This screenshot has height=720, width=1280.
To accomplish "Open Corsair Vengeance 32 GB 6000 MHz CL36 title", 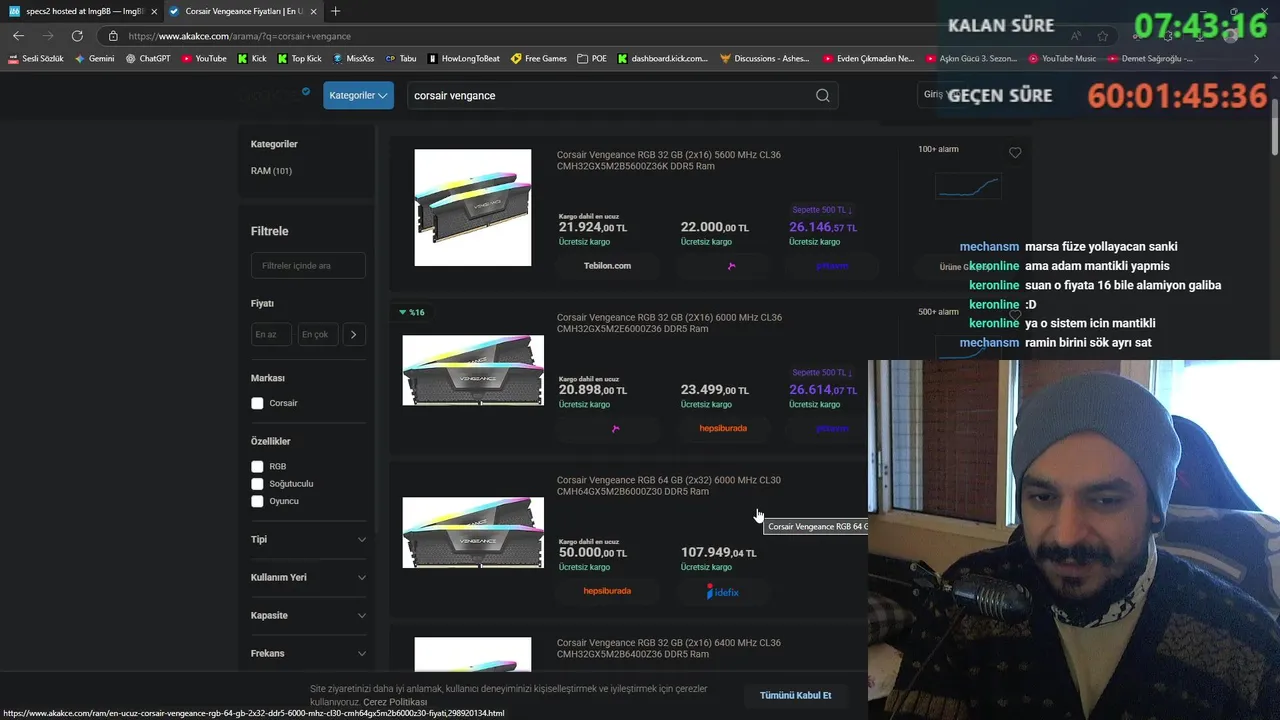I will pyautogui.click(x=669, y=323).
